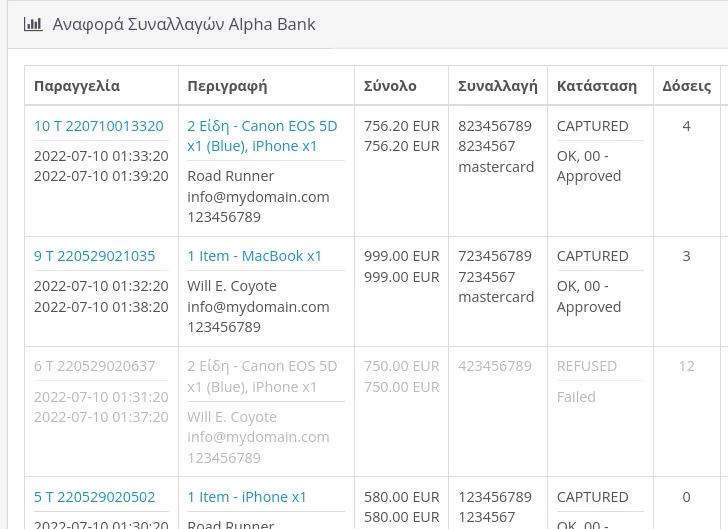This screenshot has height=529, width=728.
Task: Click reference 1234567
Action: click(487, 517)
